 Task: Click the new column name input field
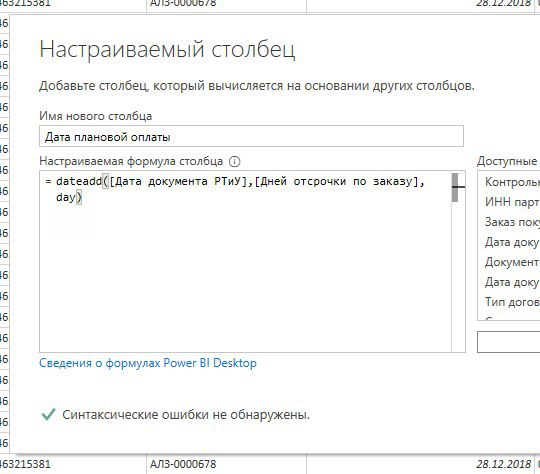point(251,136)
